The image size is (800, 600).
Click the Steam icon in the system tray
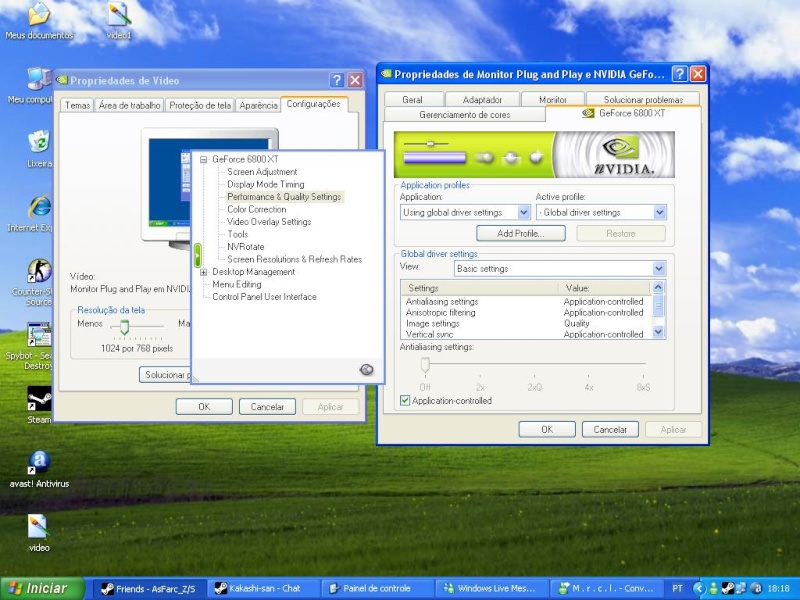tap(728, 588)
